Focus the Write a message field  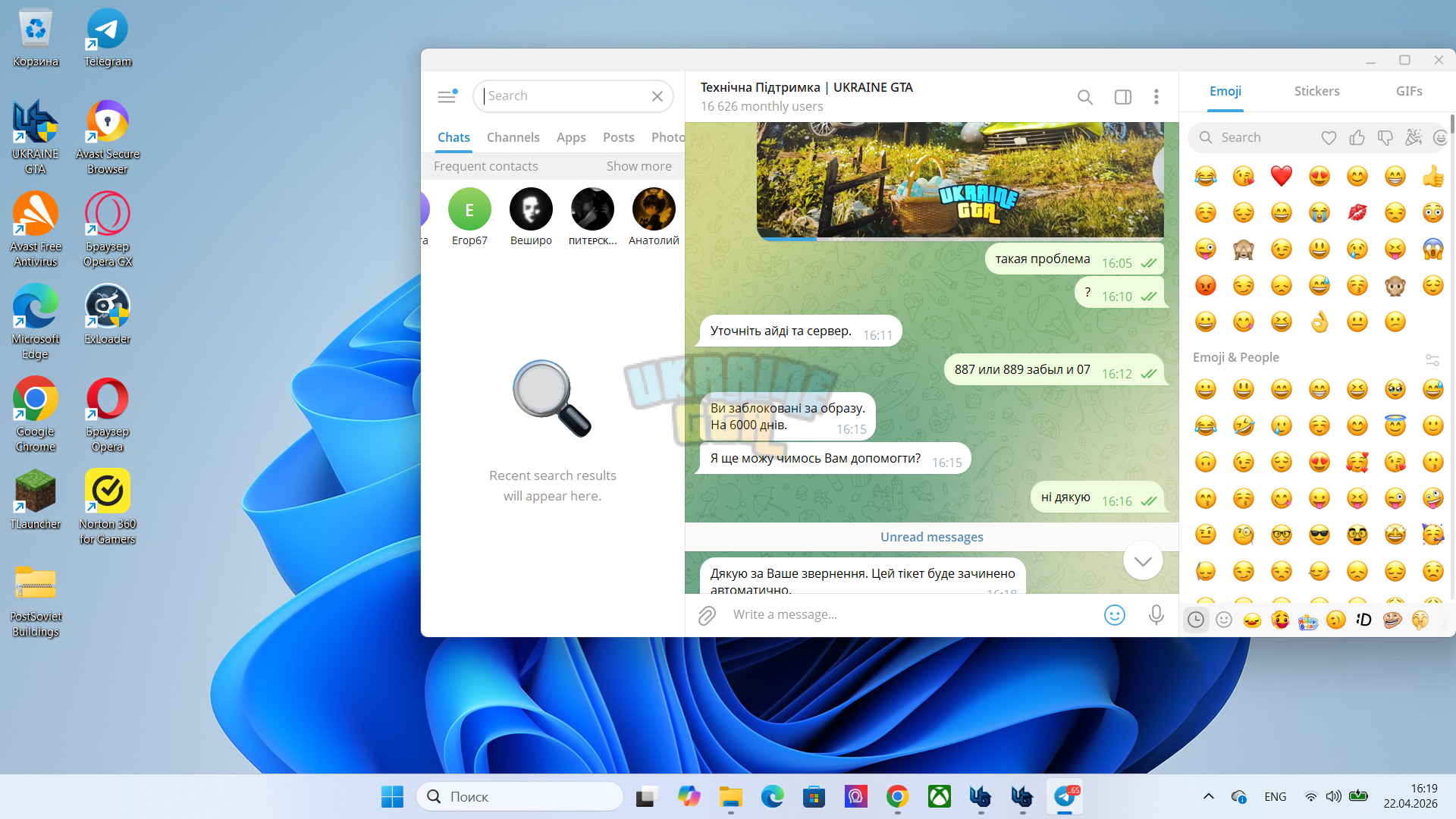(x=910, y=615)
